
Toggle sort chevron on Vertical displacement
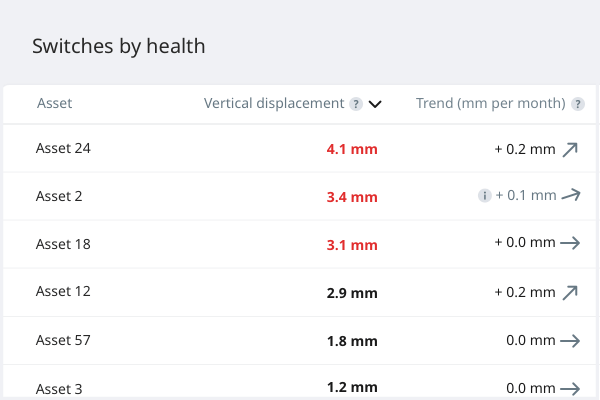(x=375, y=104)
